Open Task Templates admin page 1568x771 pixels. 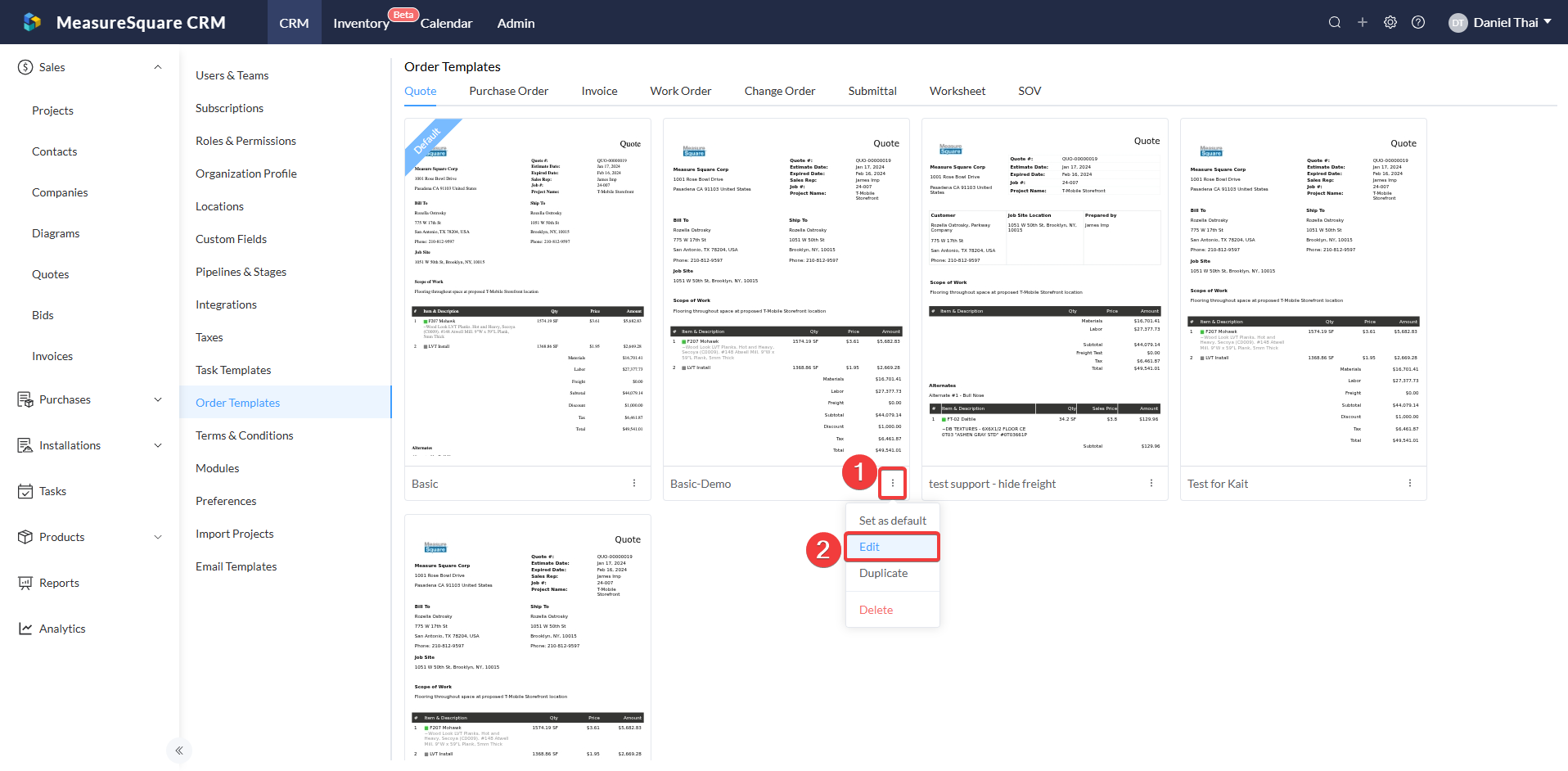(233, 370)
